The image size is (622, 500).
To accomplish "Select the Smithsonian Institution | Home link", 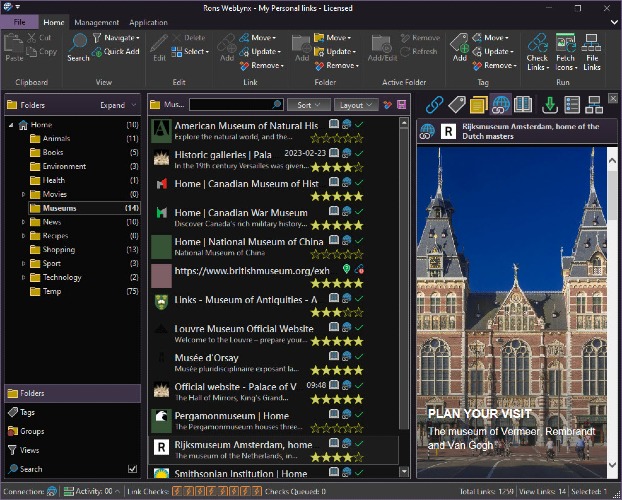I will click(x=241, y=473).
